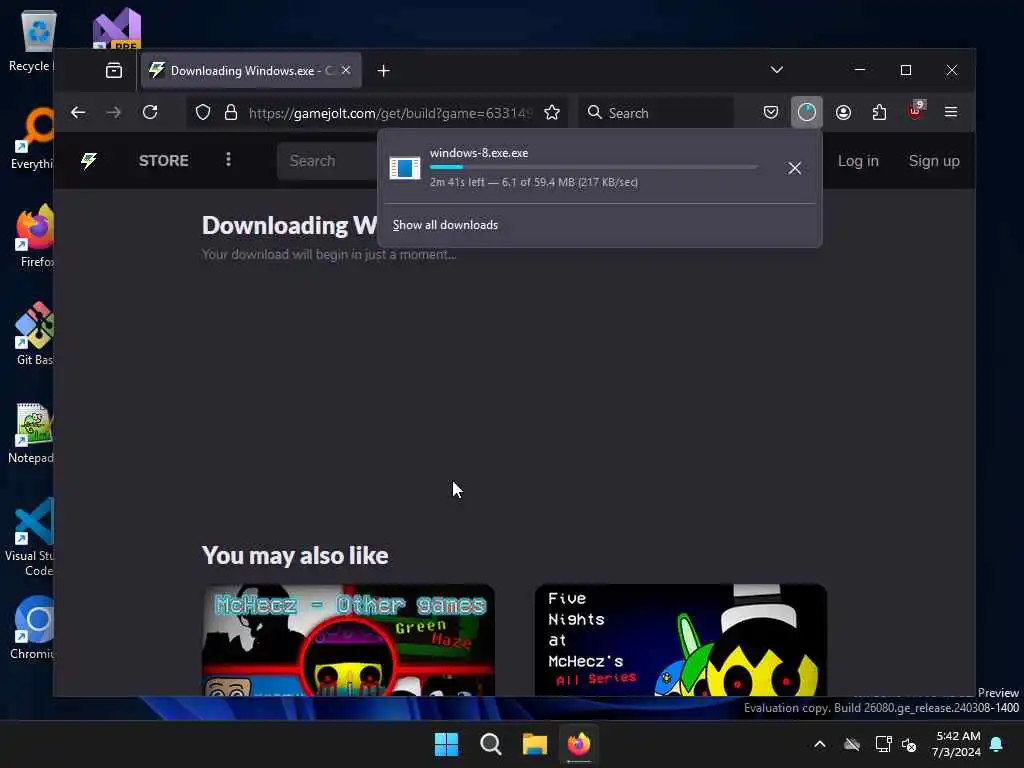Maximize the Firefox window
This screenshot has height=768, width=1024.
click(906, 70)
